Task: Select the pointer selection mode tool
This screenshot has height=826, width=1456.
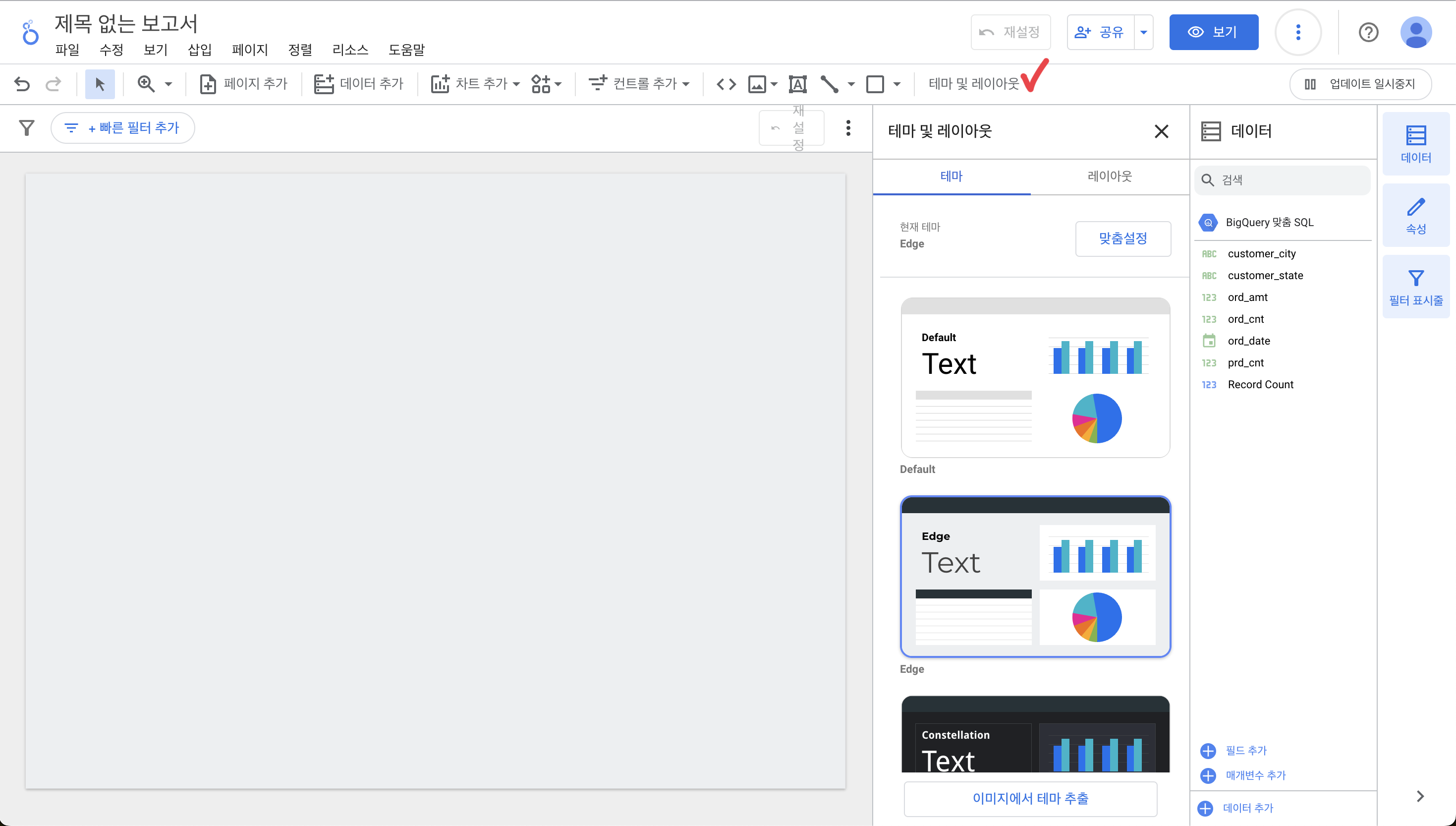Action: [100, 84]
